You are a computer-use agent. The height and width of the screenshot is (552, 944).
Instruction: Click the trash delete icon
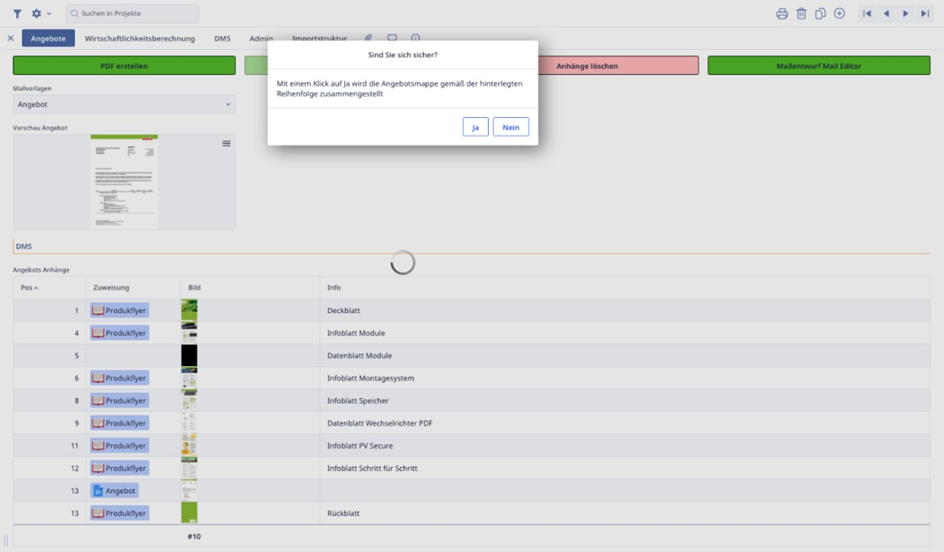801,14
